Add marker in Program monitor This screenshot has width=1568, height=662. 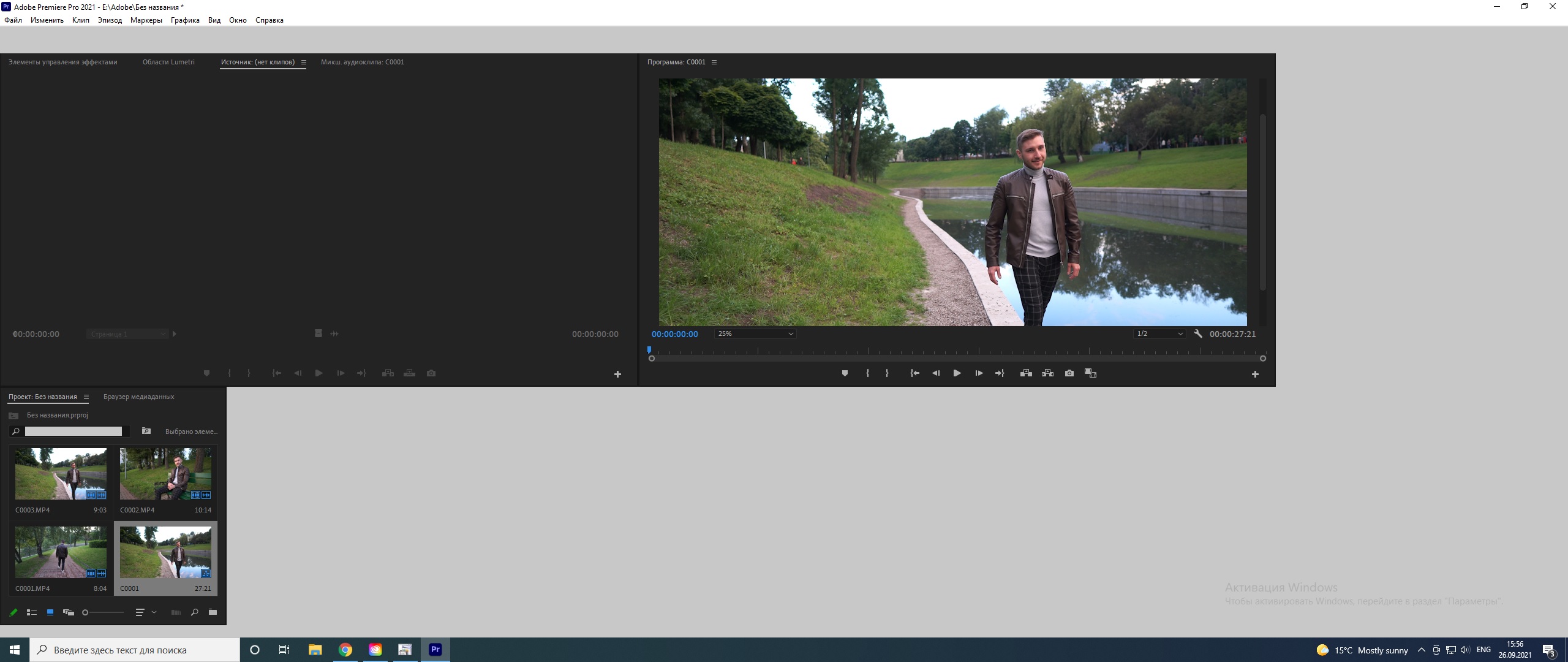pyautogui.click(x=845, y=373)
